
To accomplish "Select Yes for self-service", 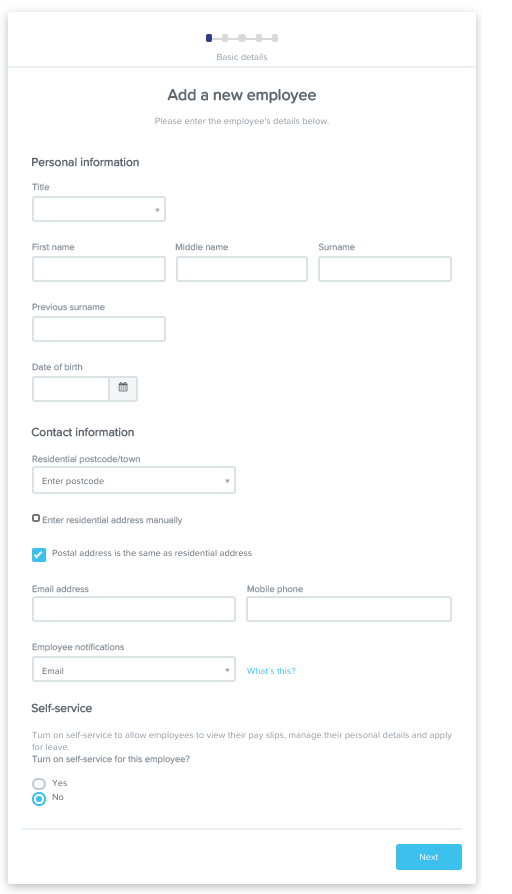I will coord(39,784).
